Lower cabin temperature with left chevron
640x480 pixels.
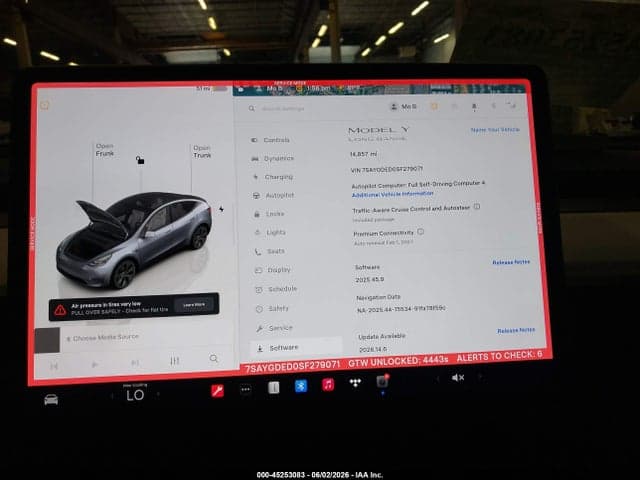112,396
